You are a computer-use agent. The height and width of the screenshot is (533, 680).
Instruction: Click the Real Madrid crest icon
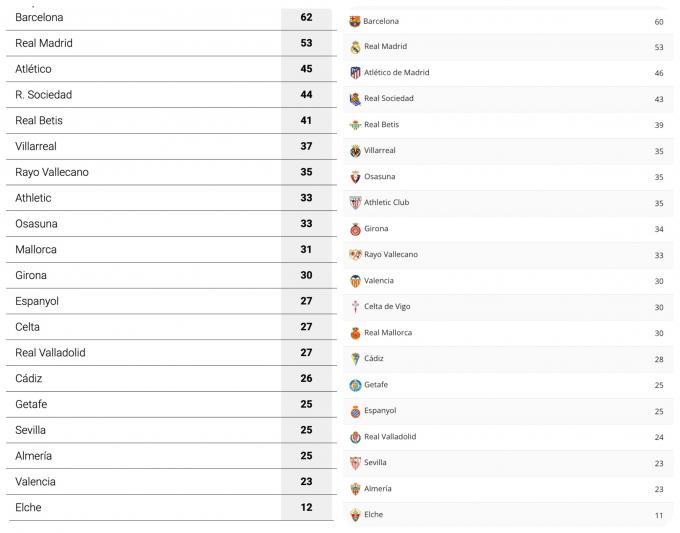click(355, 47)
